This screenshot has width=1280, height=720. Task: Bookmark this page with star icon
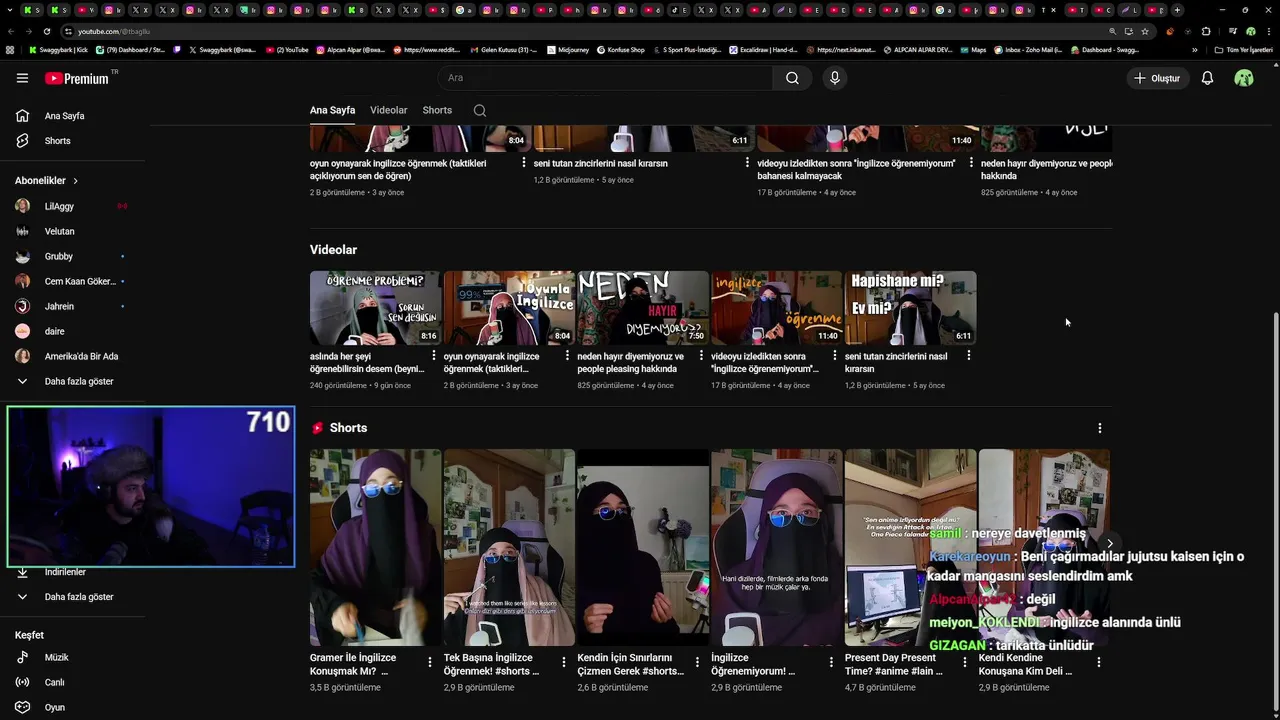[1145, 31]
